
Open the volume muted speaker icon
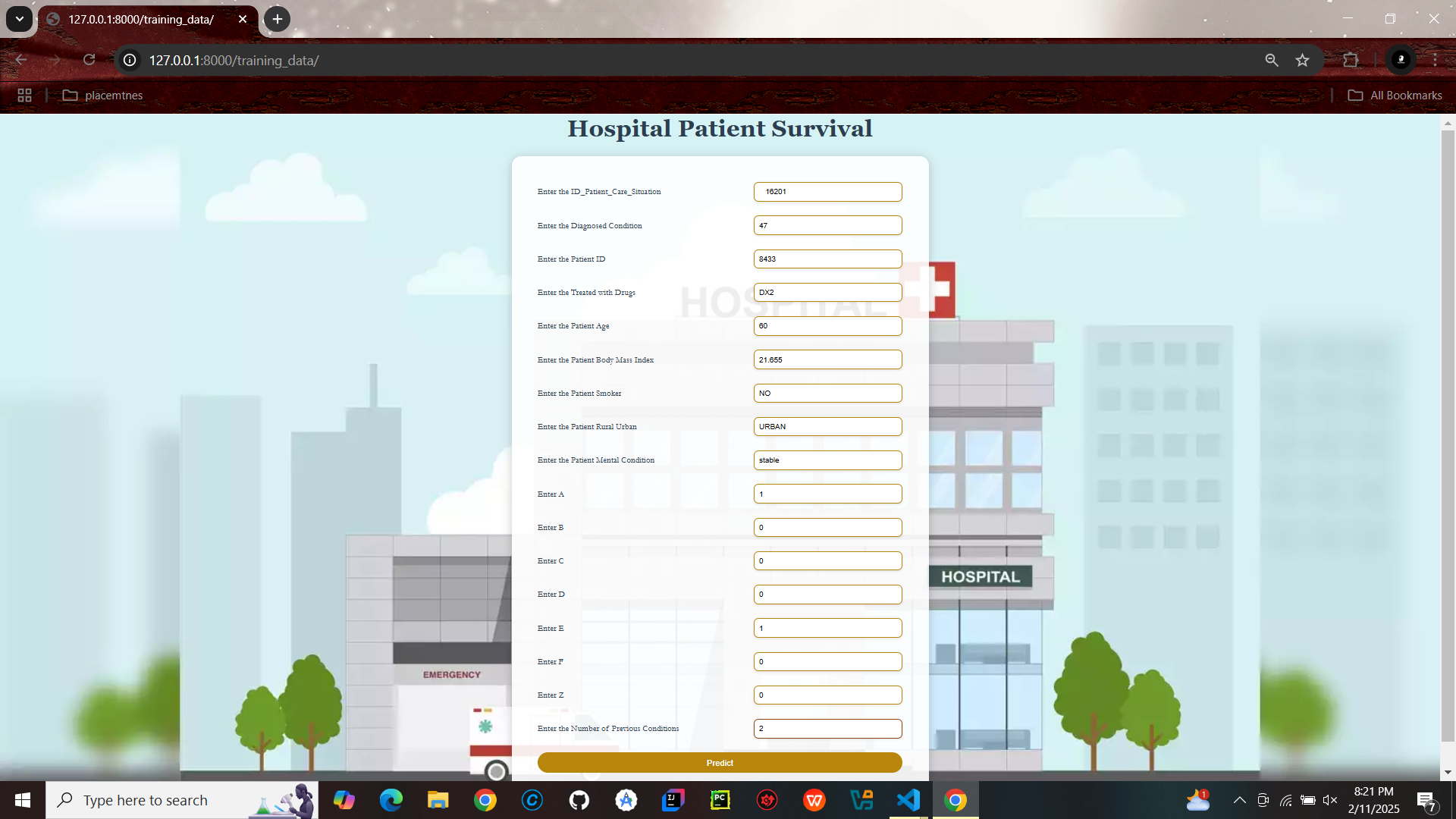coord(1330,800)
